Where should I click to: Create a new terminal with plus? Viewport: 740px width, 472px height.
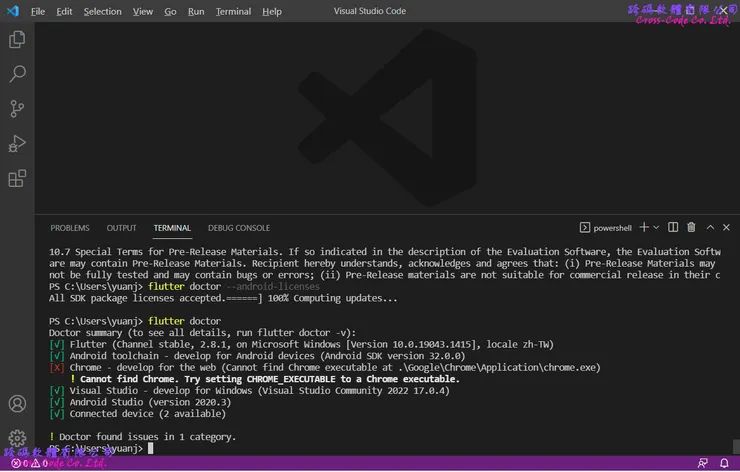(x=644, y=228)
